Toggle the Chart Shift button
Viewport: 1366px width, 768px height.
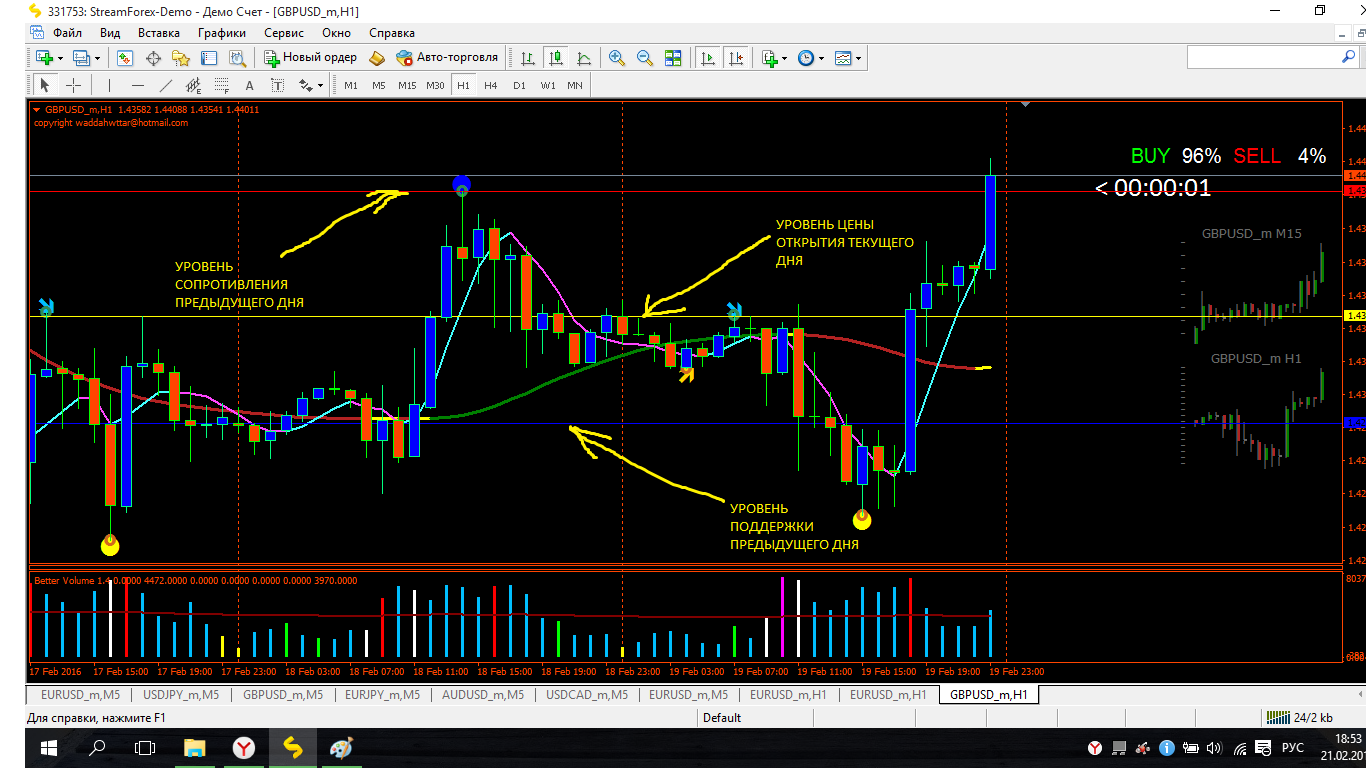pyautogui.click(x=737, y=58)
